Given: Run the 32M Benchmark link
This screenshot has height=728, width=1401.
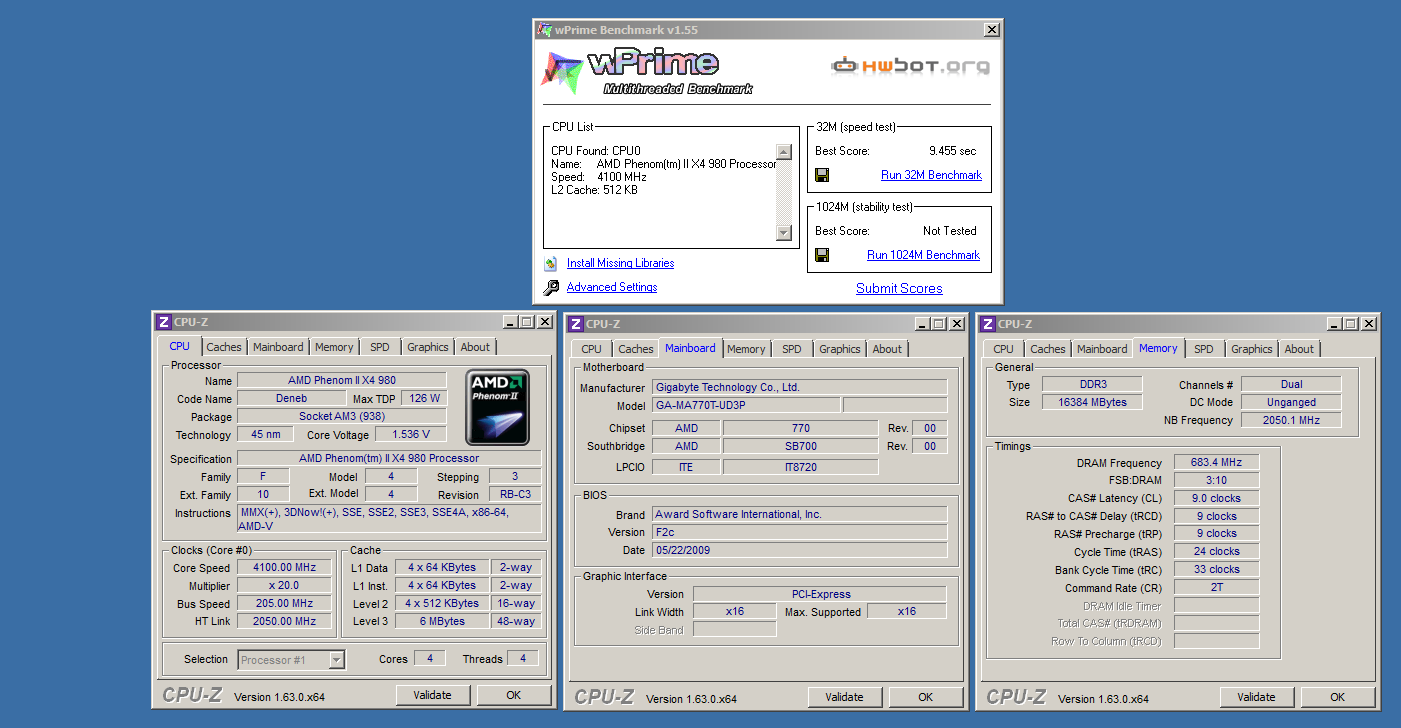Looking at the screenshot, I should [x=931, y=175].
